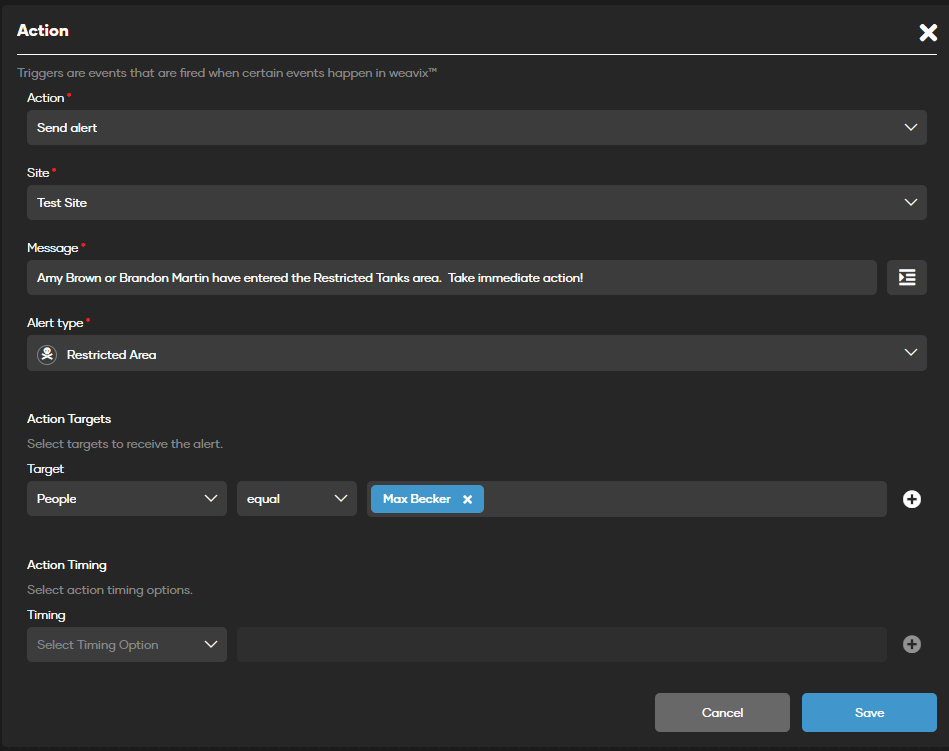Click the 'Select targets to receive the alert.' text

click(x=125, y=444)
